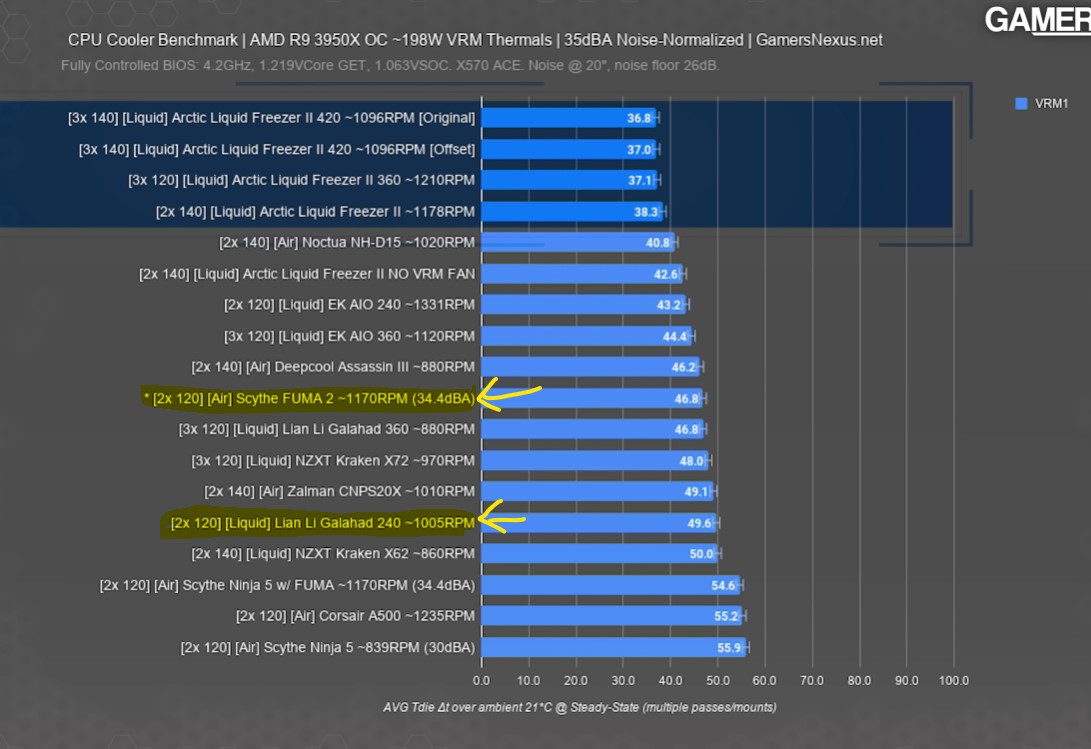Select the Lian Li Galahad 360 ~880RPM label
This screenshot has height=749, width=1091.
[x=327, y=429]
